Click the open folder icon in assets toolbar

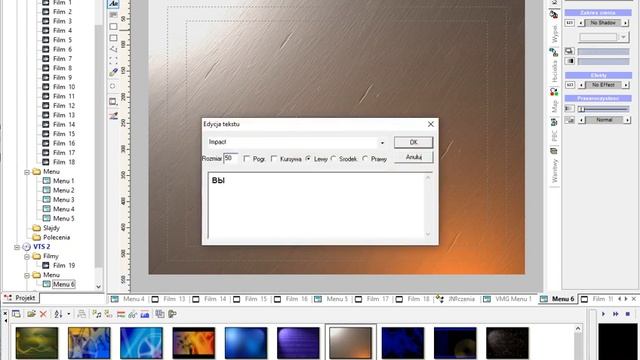point(31,314)
